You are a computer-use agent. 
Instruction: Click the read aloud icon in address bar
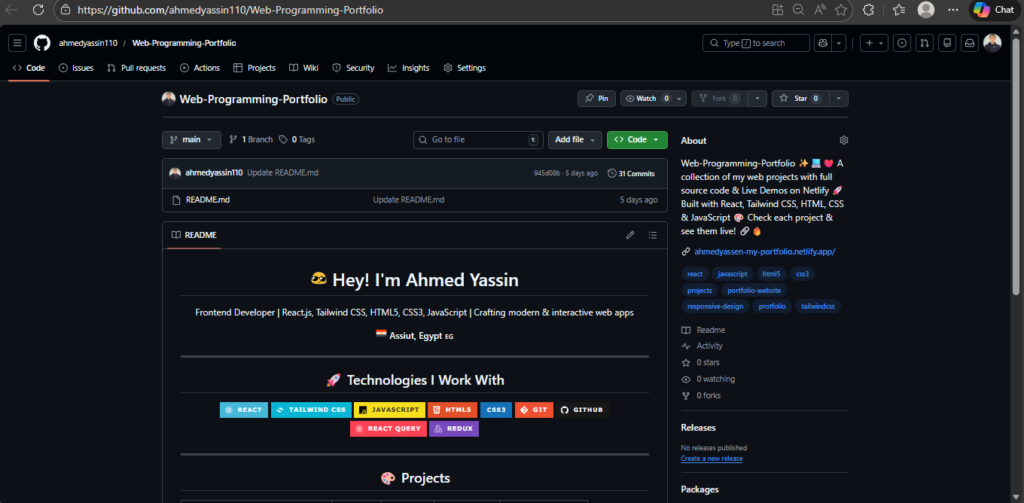coord(820,10)
